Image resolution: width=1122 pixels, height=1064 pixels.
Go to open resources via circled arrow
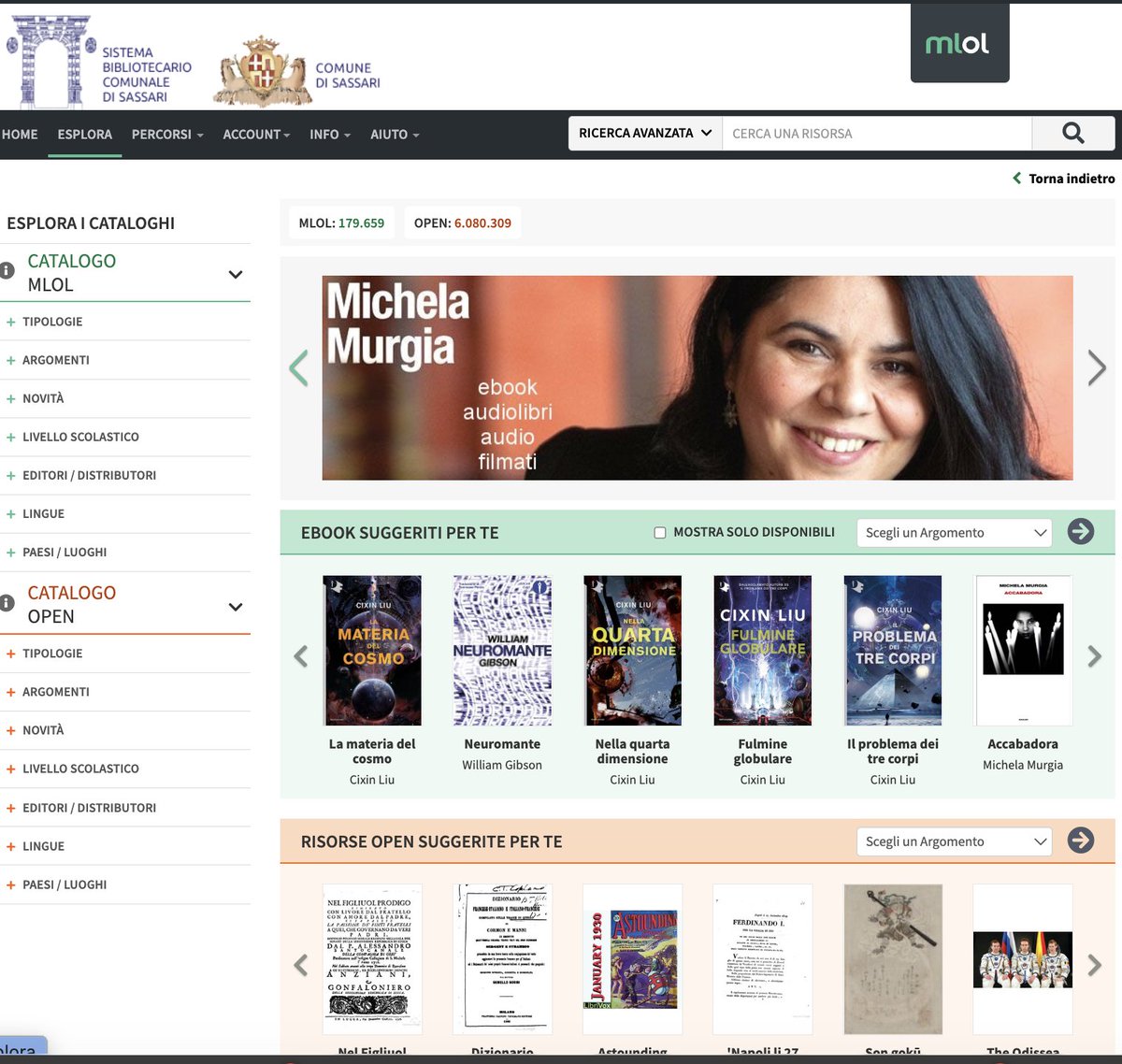coord(1081,841)
